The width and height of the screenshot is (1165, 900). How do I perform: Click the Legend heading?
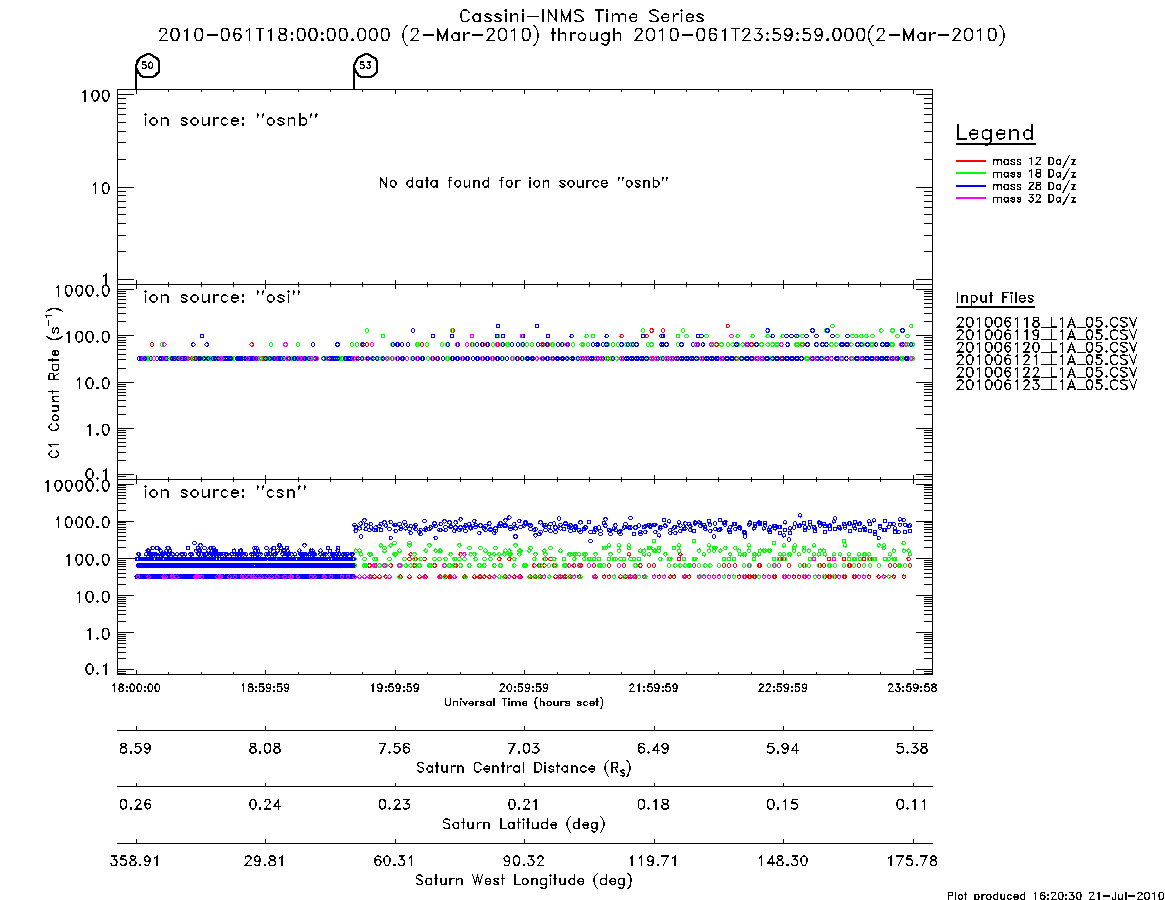pos(995,133)
